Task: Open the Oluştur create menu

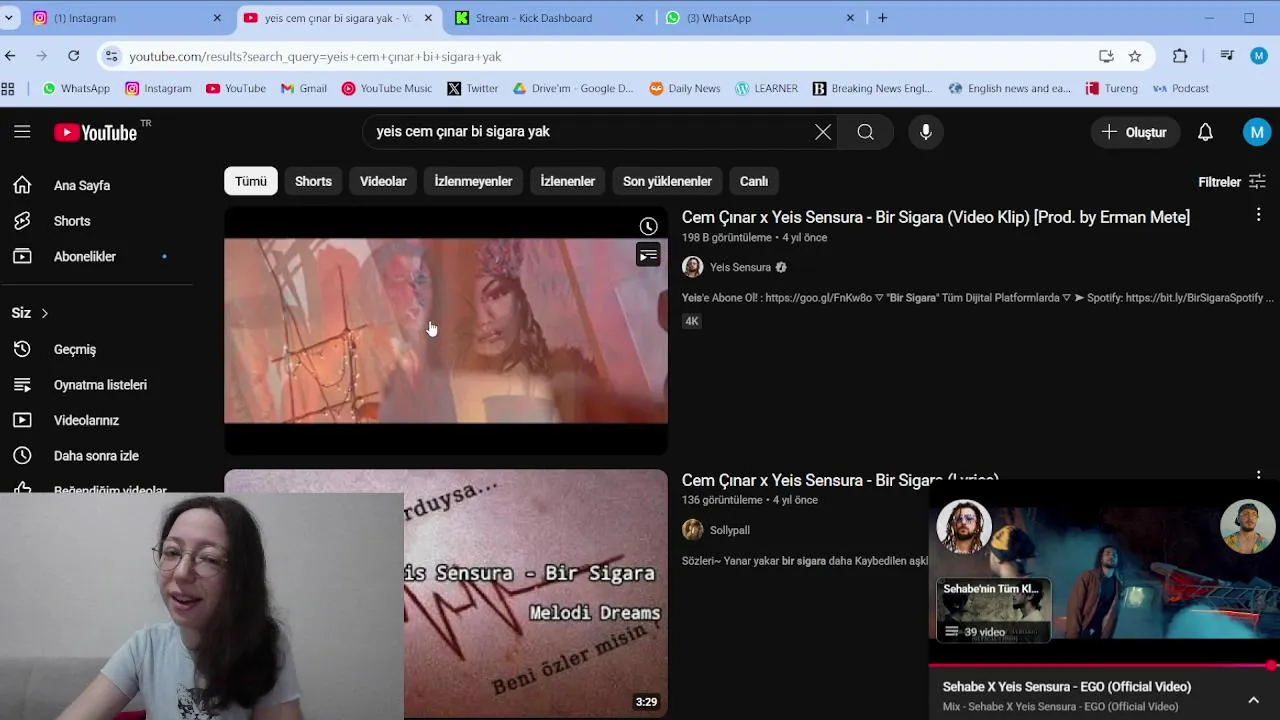Action: point(1134,132)
